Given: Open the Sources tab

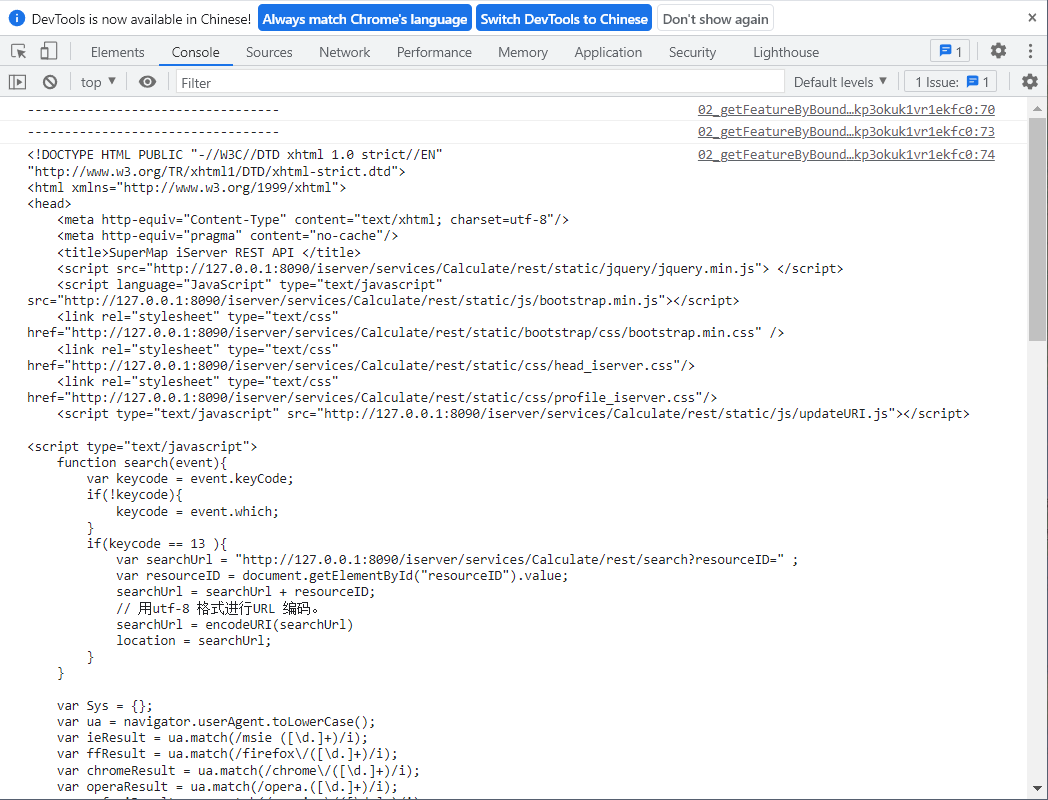Looking at the screenshot, I should 269,52.
